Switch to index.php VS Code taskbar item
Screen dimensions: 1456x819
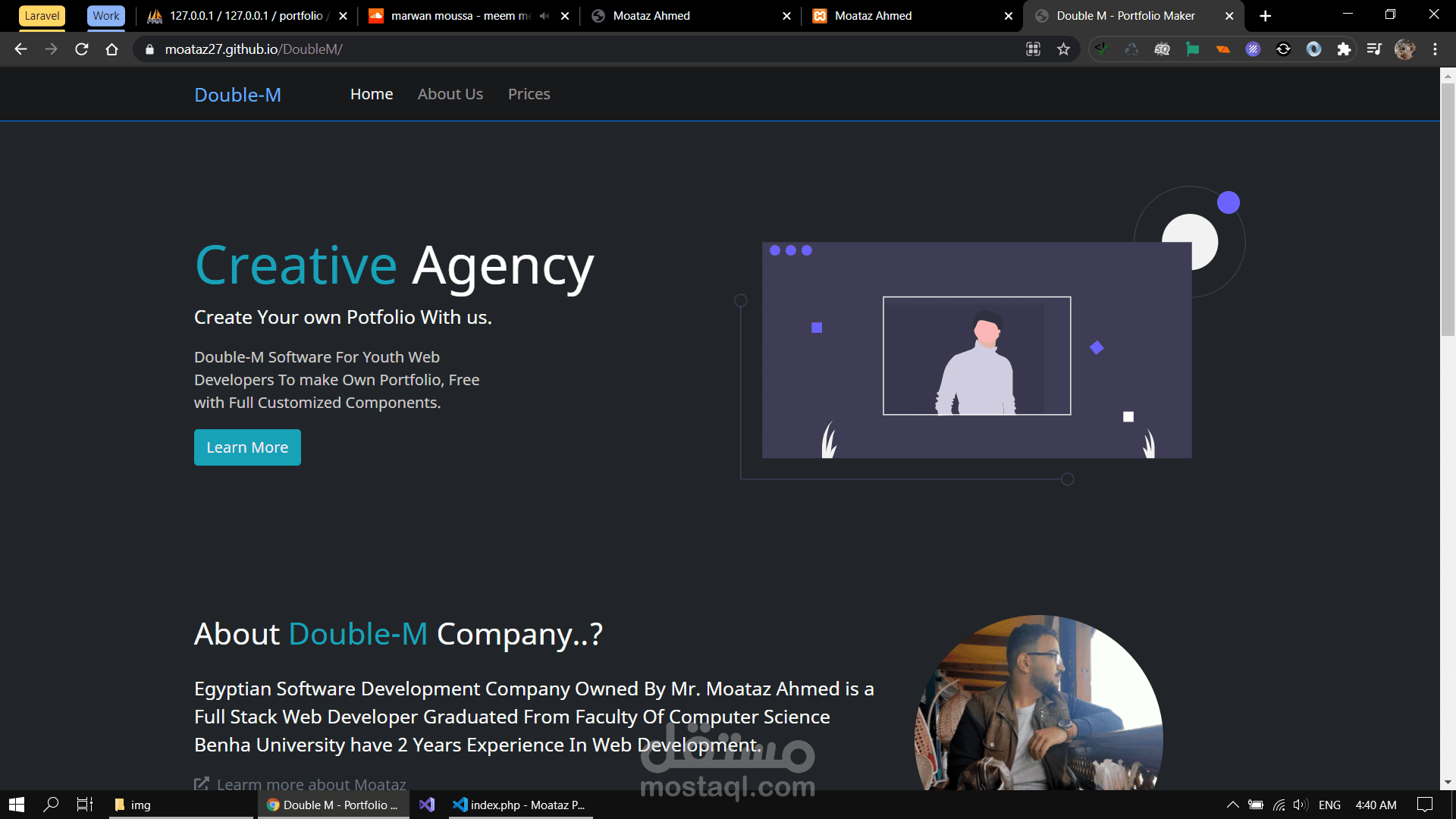pos(520,805)
